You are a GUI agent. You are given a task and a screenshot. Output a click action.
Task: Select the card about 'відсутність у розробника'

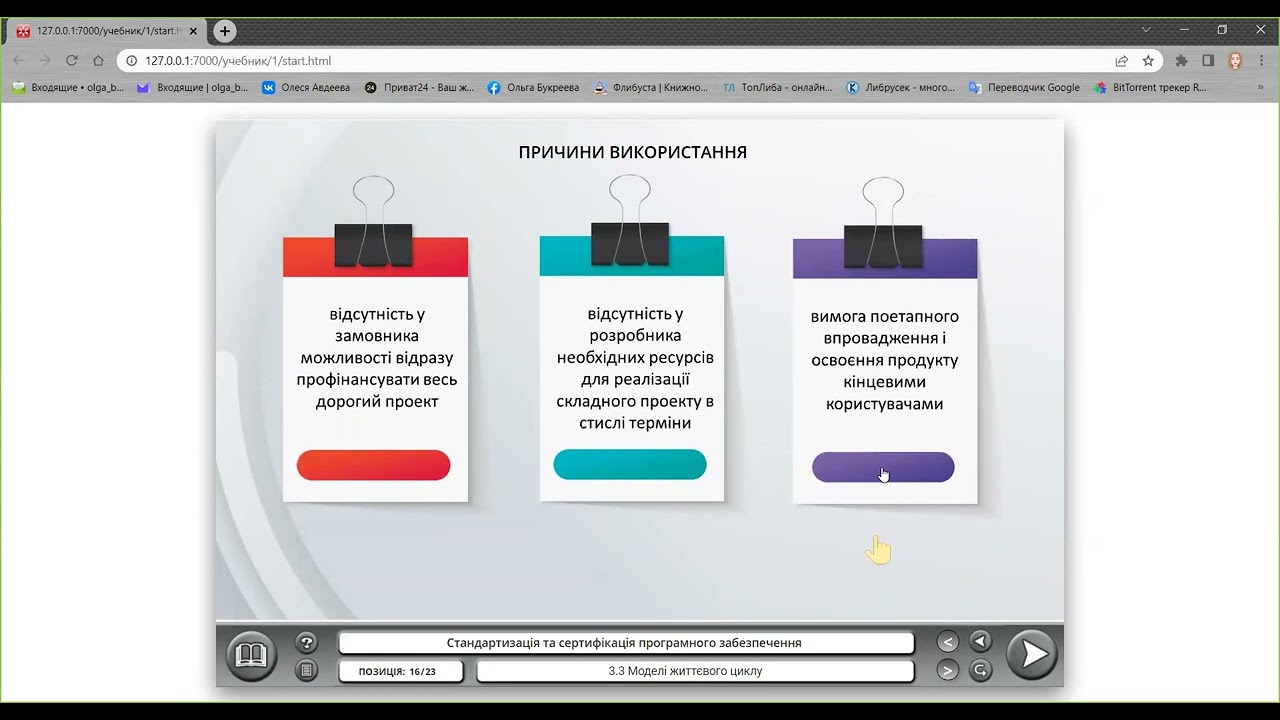632,368
